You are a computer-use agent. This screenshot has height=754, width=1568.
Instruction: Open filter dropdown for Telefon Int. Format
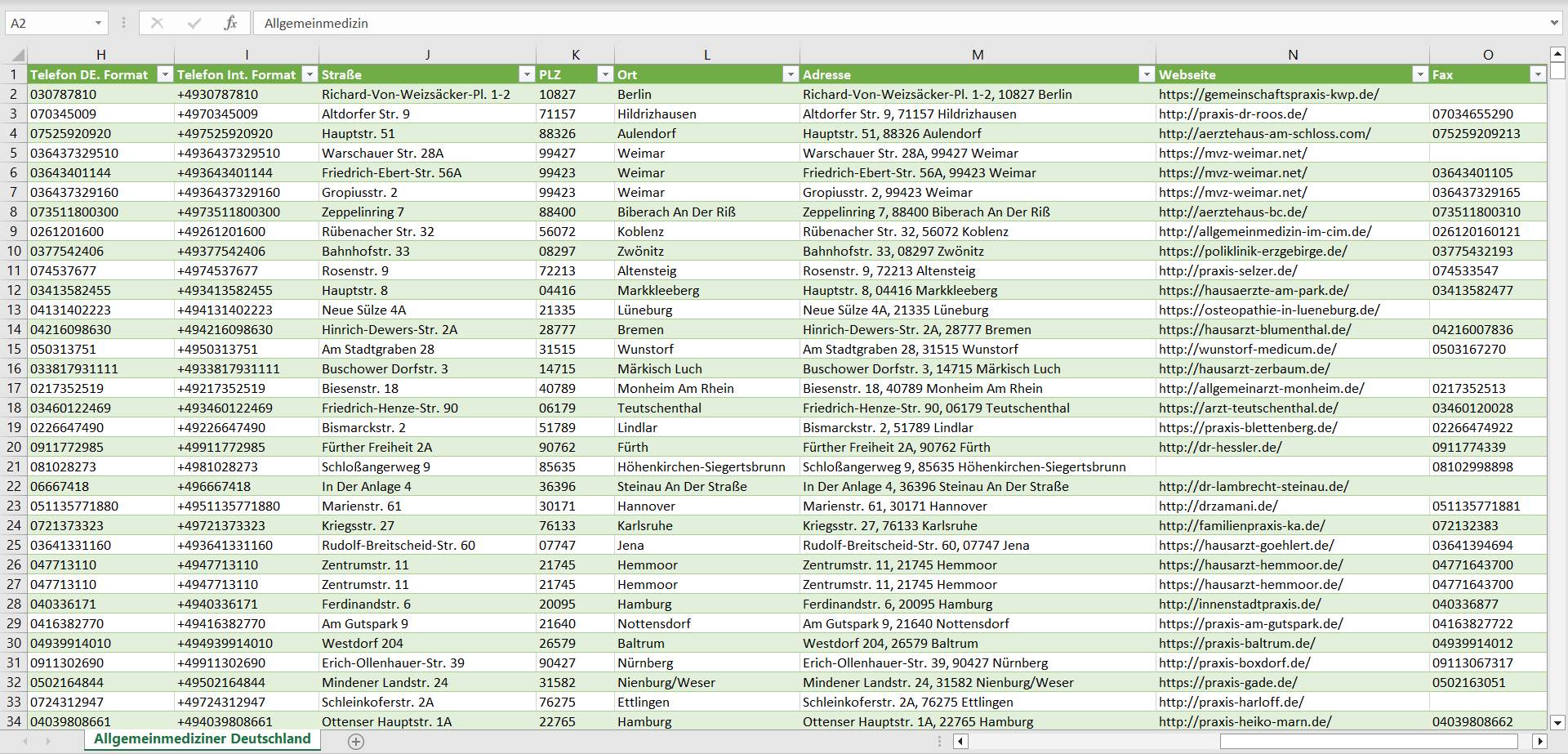tap(310, 74)
